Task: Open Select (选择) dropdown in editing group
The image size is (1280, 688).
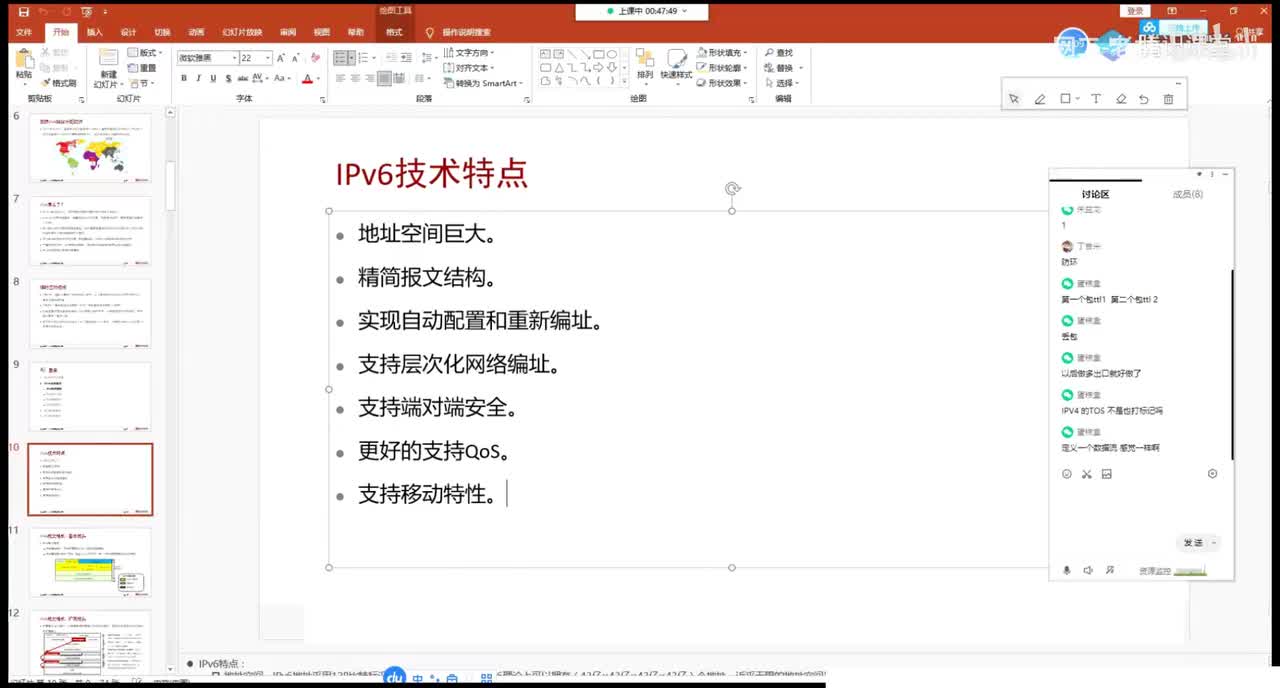Action: [781, 83]
